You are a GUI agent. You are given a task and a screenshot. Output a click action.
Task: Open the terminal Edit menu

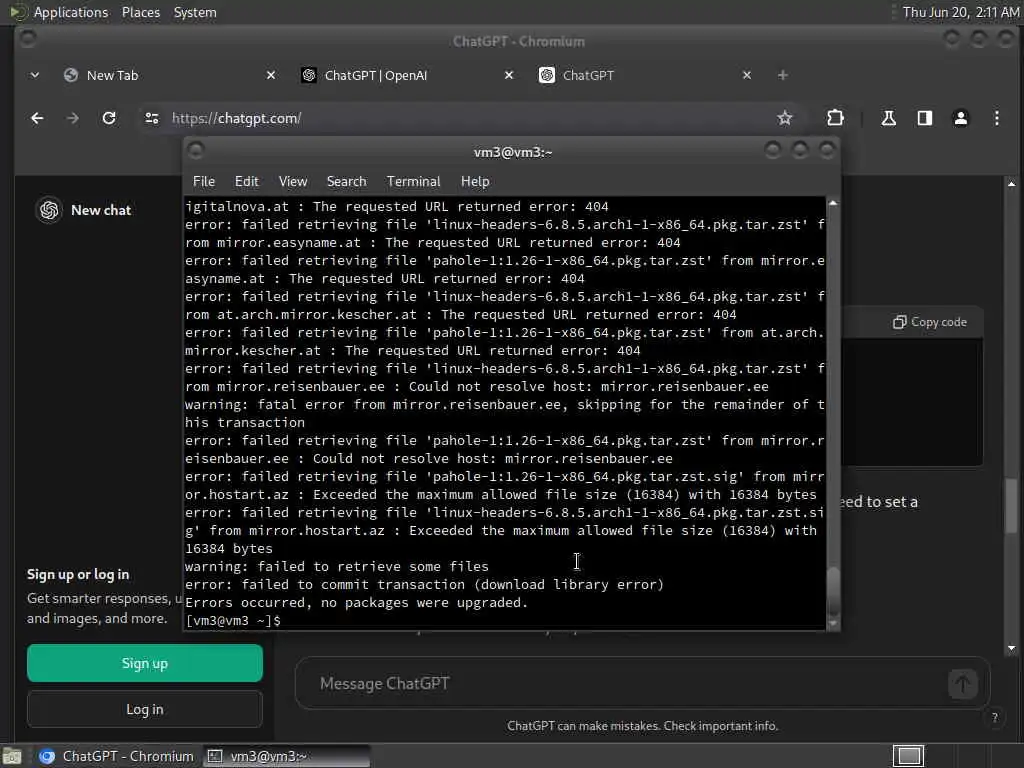[x=247, y=182]
